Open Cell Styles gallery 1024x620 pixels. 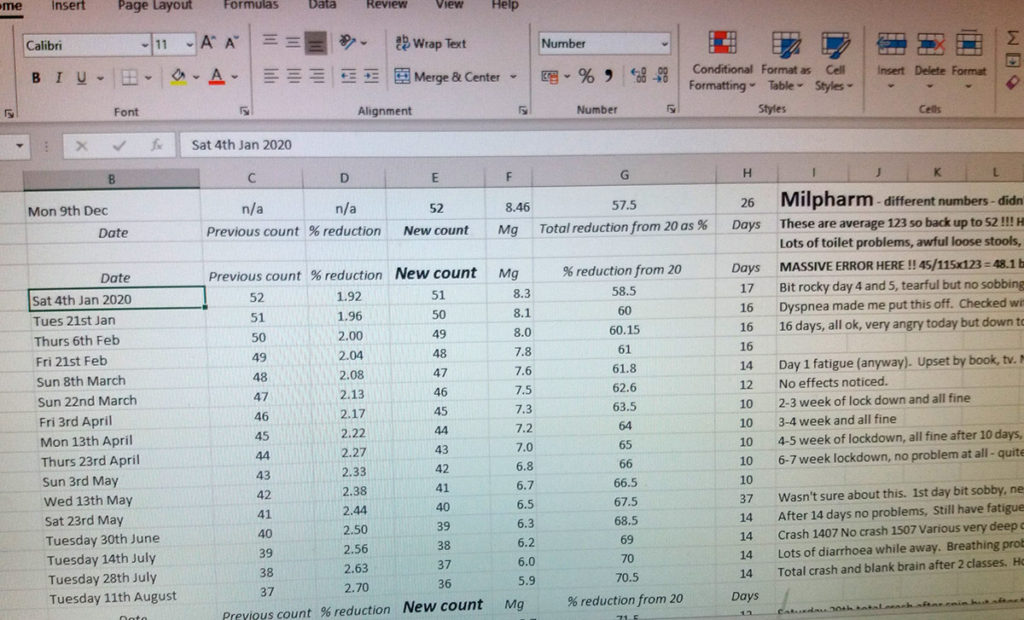(x=835, y=61)
